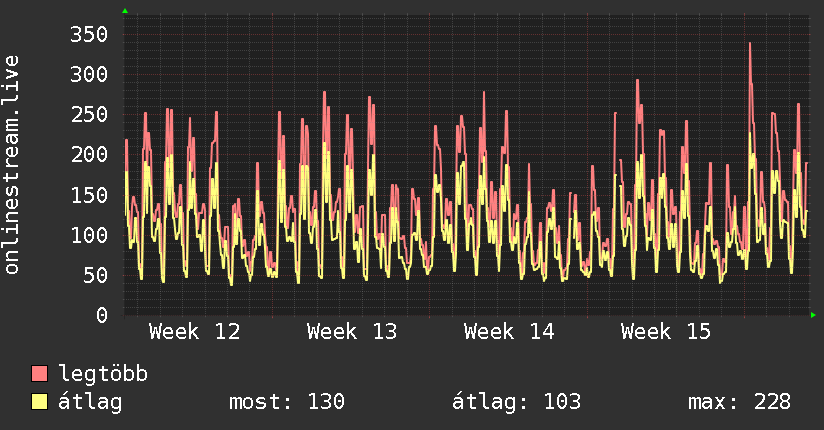Screen dimensions: 824x430
Task: Click the onlinestream.live vertical axis title
Action: (x=11, y=165)
